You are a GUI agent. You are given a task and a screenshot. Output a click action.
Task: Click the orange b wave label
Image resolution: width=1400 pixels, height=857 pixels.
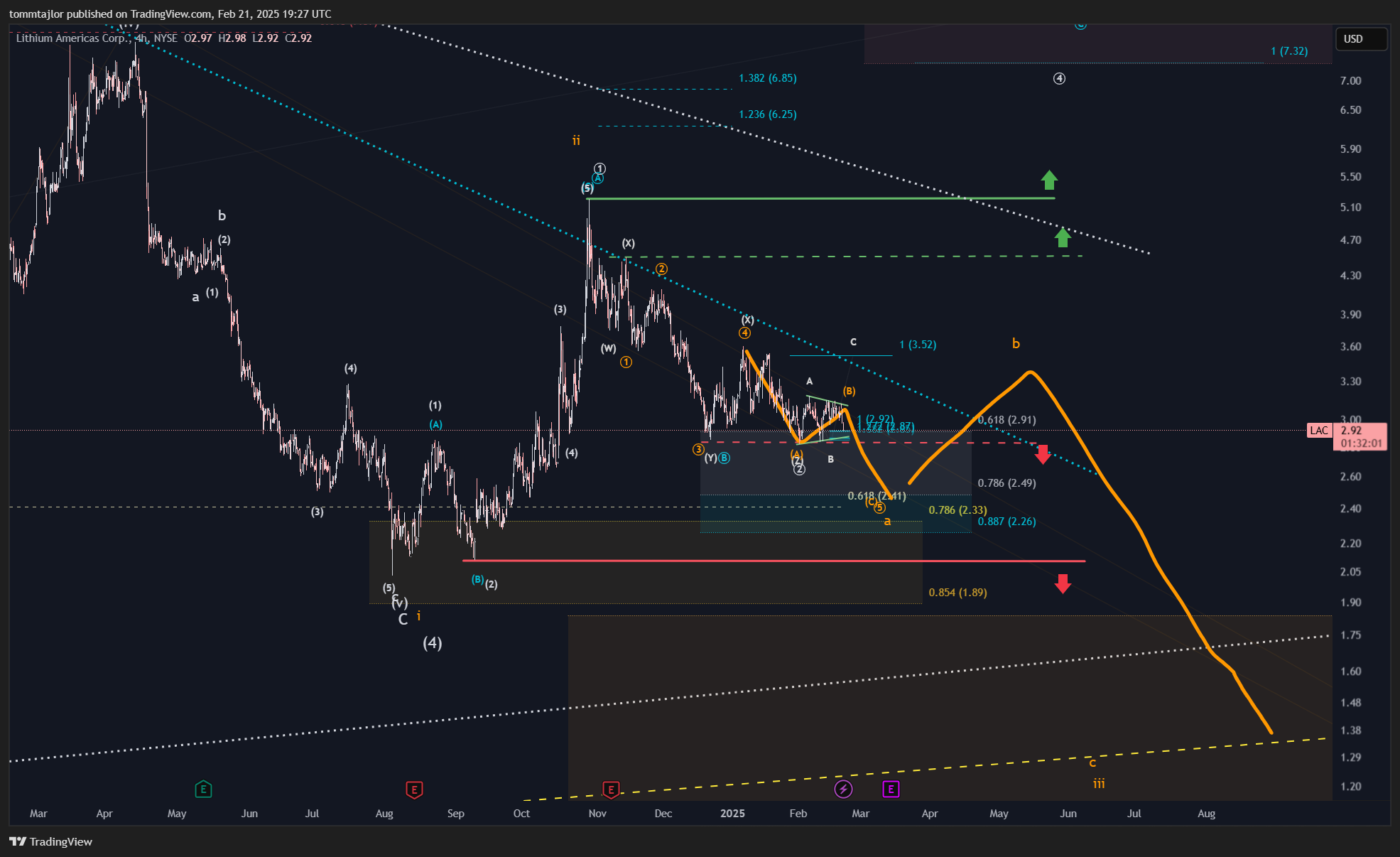tap(1016, 344)
